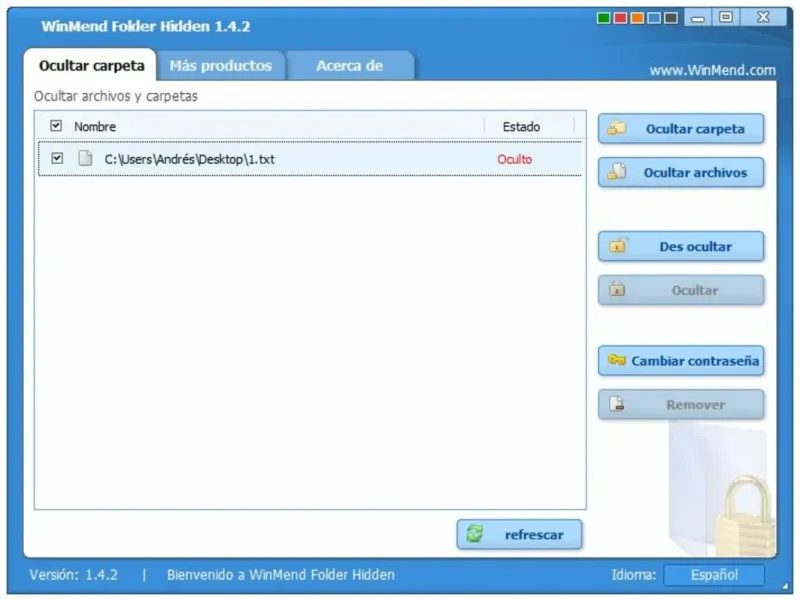Open the Español language dropdown
Image resolution: width=800 pixels, height=600 pixels.
[714, 575]
